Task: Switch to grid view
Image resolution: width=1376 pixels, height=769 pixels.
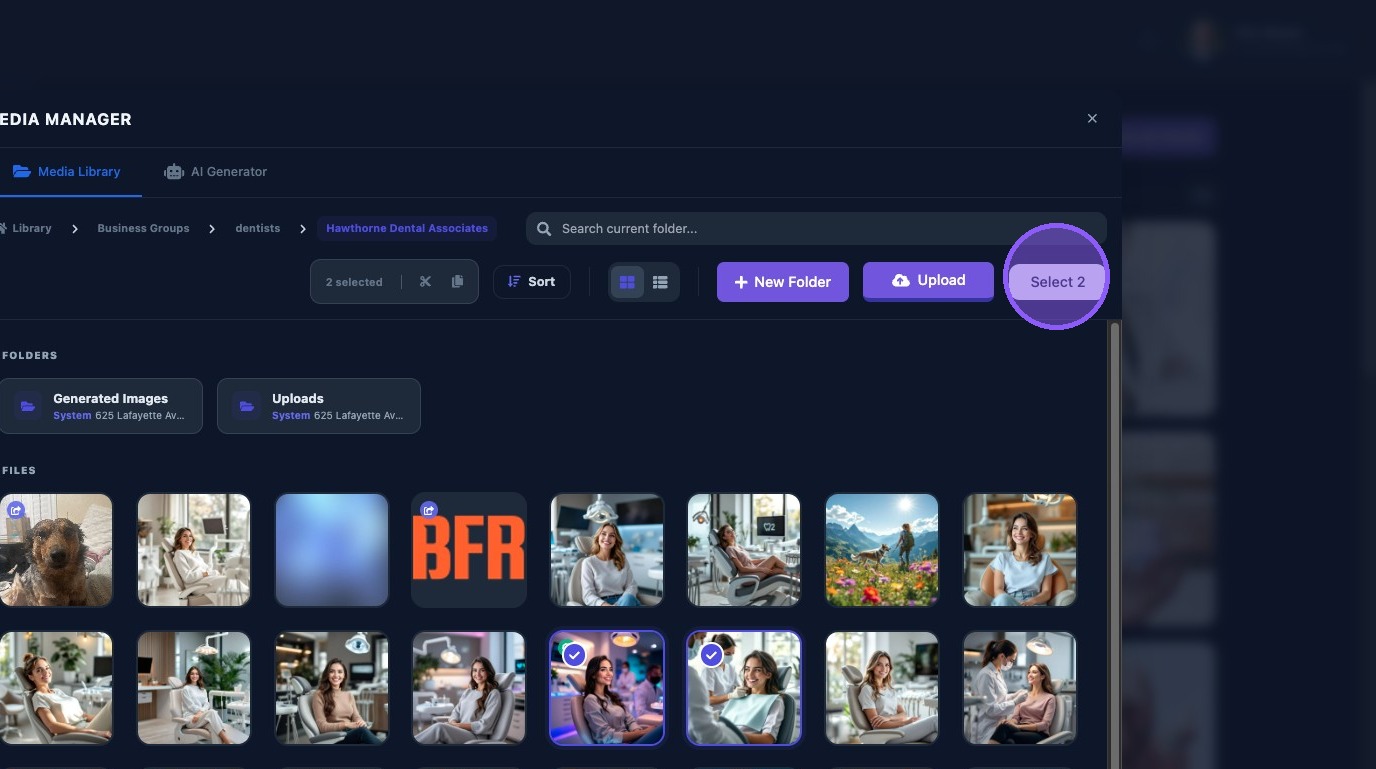Action: [x=627, y=282]
